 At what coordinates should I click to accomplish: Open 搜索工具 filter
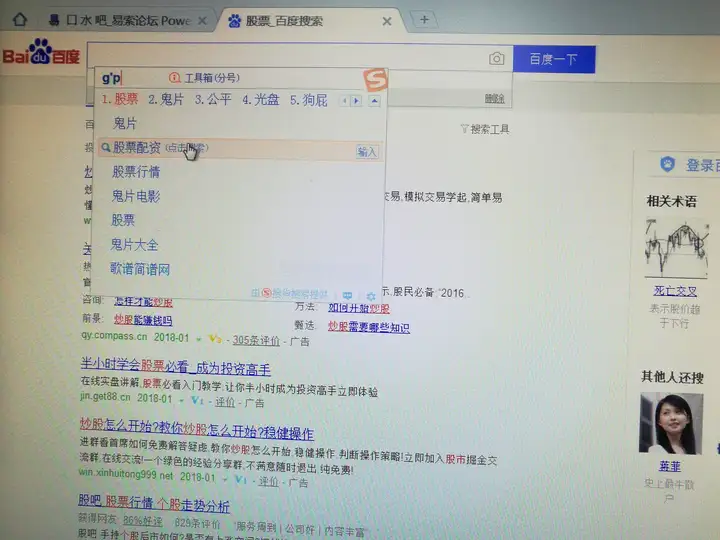click(x=485, y=129)
